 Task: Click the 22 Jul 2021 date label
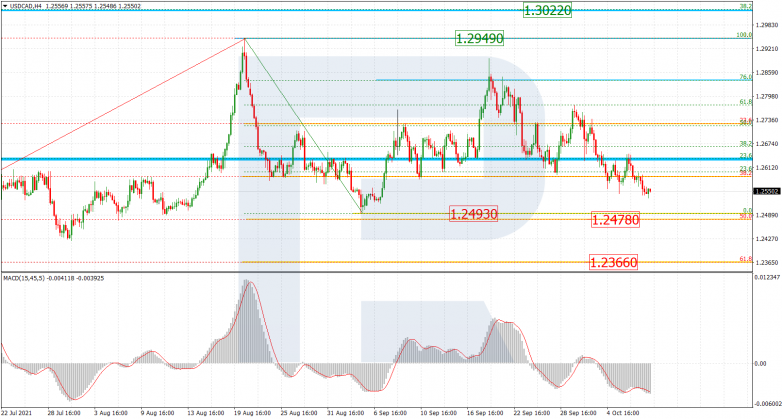16,414
